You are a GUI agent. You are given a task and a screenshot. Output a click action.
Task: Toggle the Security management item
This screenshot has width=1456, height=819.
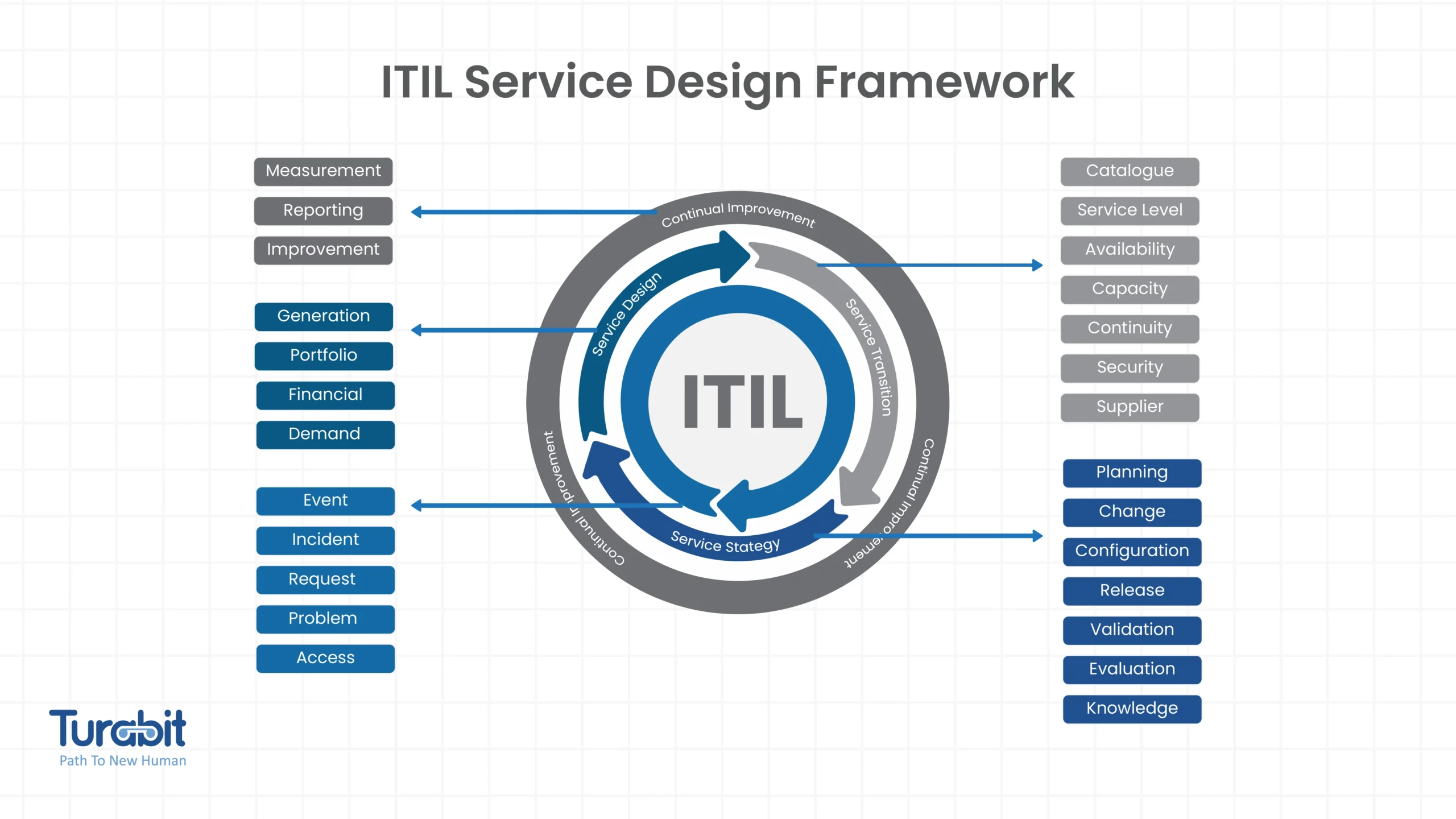1129,367
